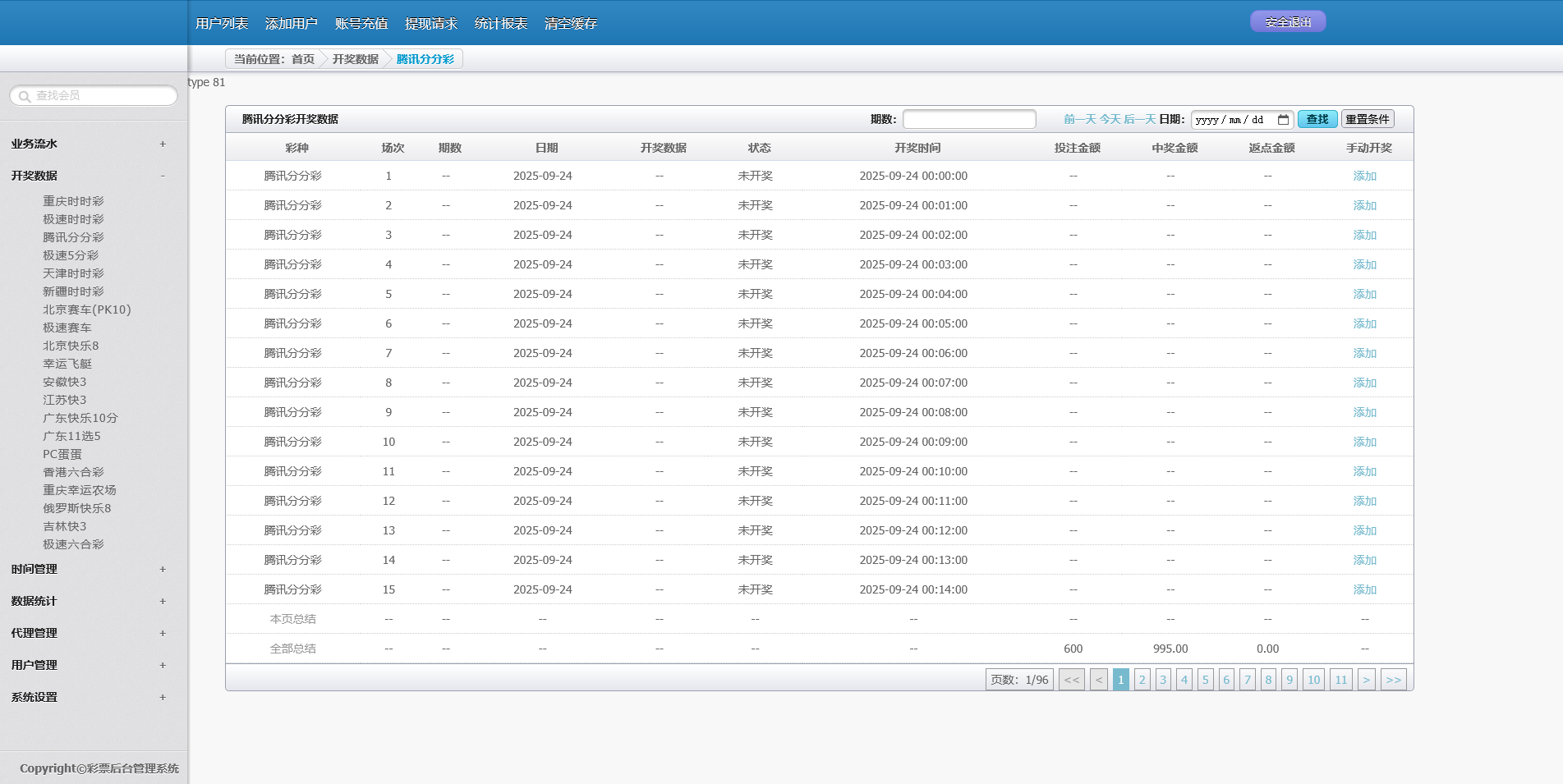Focus the 期数 input field
Screen dimensions: 1563x784
click(x=969, y=119)
